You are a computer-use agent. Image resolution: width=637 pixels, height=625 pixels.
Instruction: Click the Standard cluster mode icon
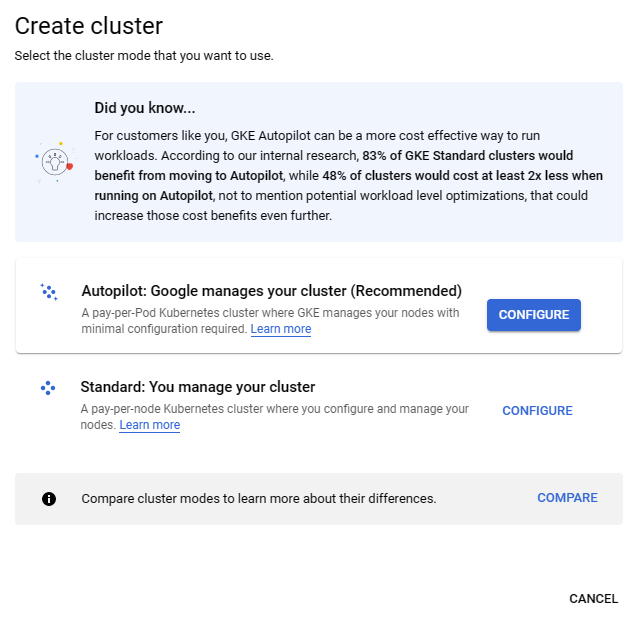(x=48, y=388)
